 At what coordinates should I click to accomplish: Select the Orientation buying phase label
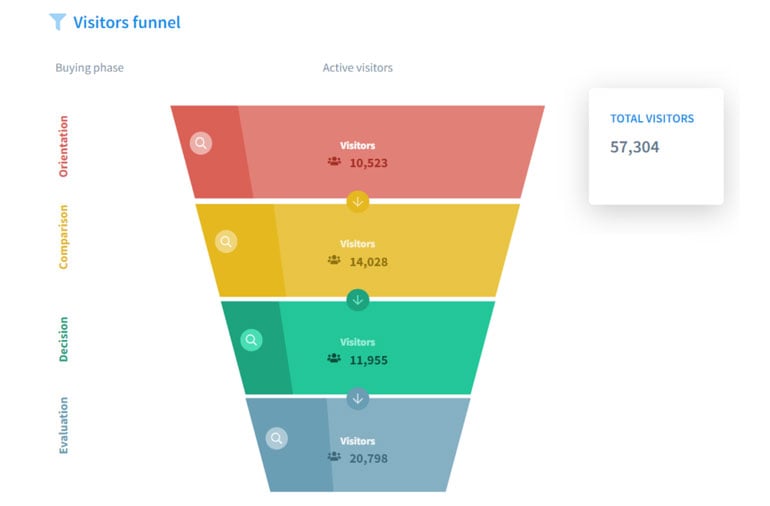[64, 146]
